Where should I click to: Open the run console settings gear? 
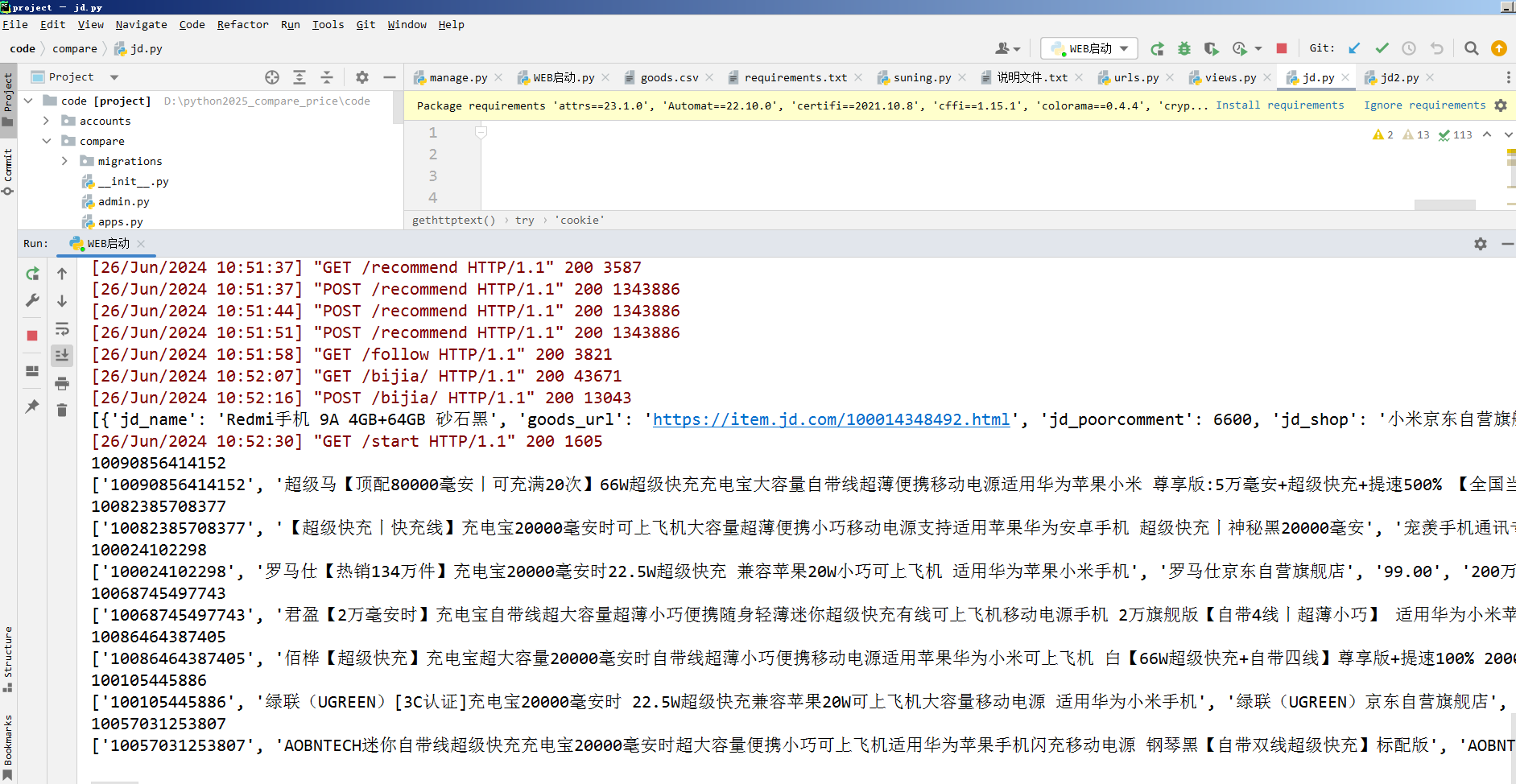(1481, 243)
